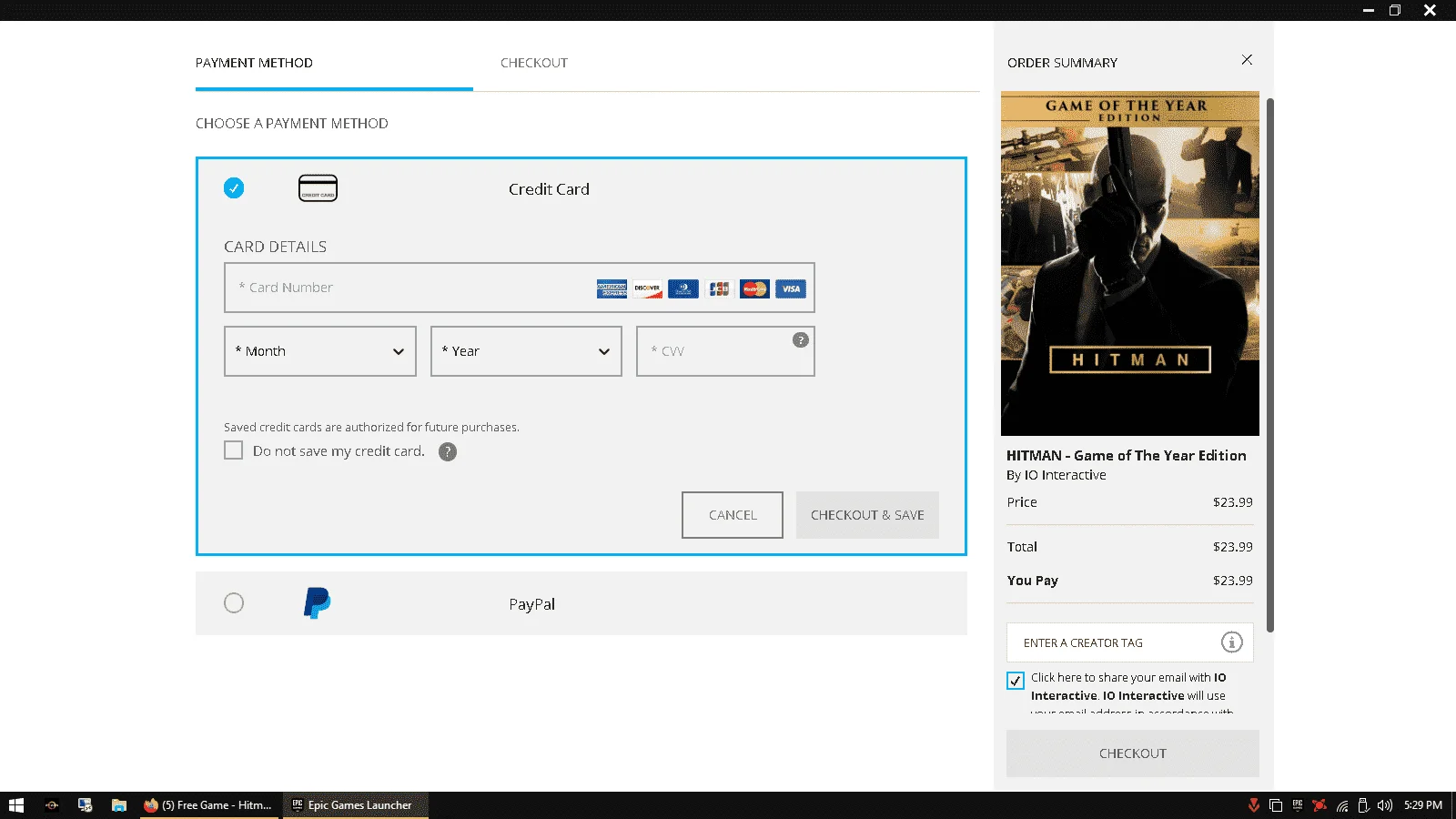Switch to Firefox Free Game window
The image size is (1456, 819).
click(x=208, y=805)
